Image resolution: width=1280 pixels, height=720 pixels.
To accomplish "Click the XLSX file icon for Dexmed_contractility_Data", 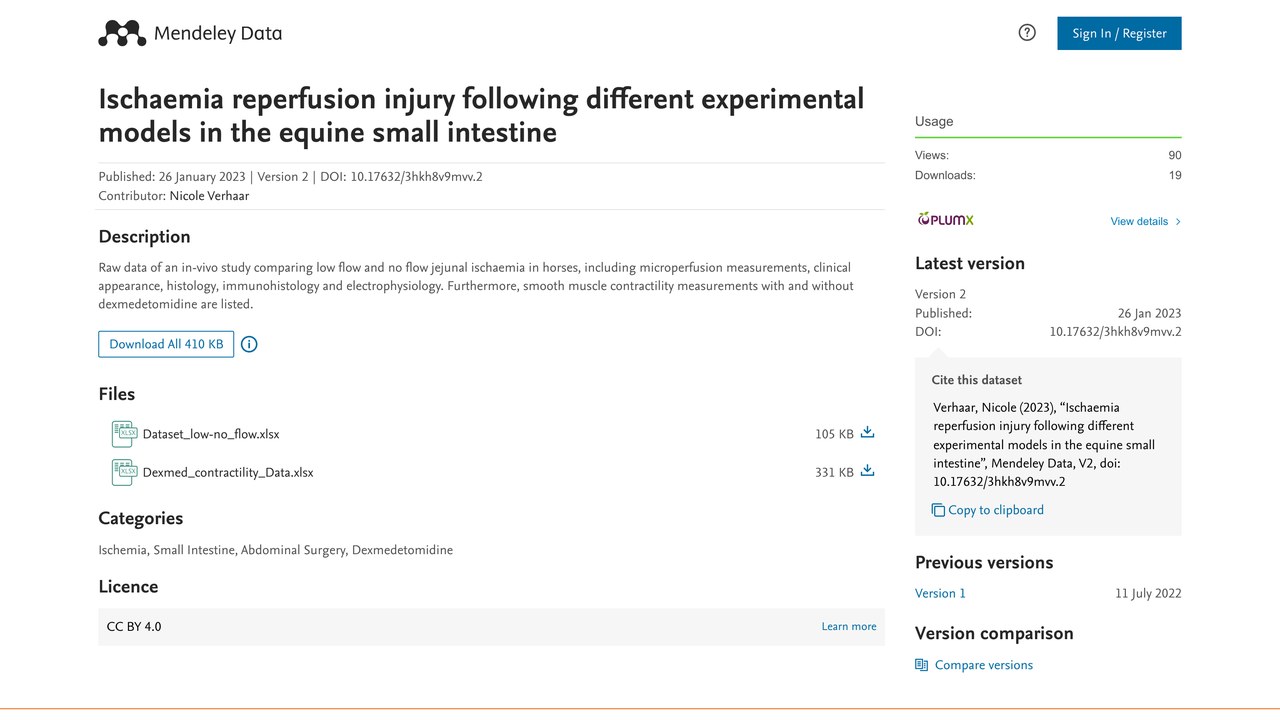I will point(124,472).
